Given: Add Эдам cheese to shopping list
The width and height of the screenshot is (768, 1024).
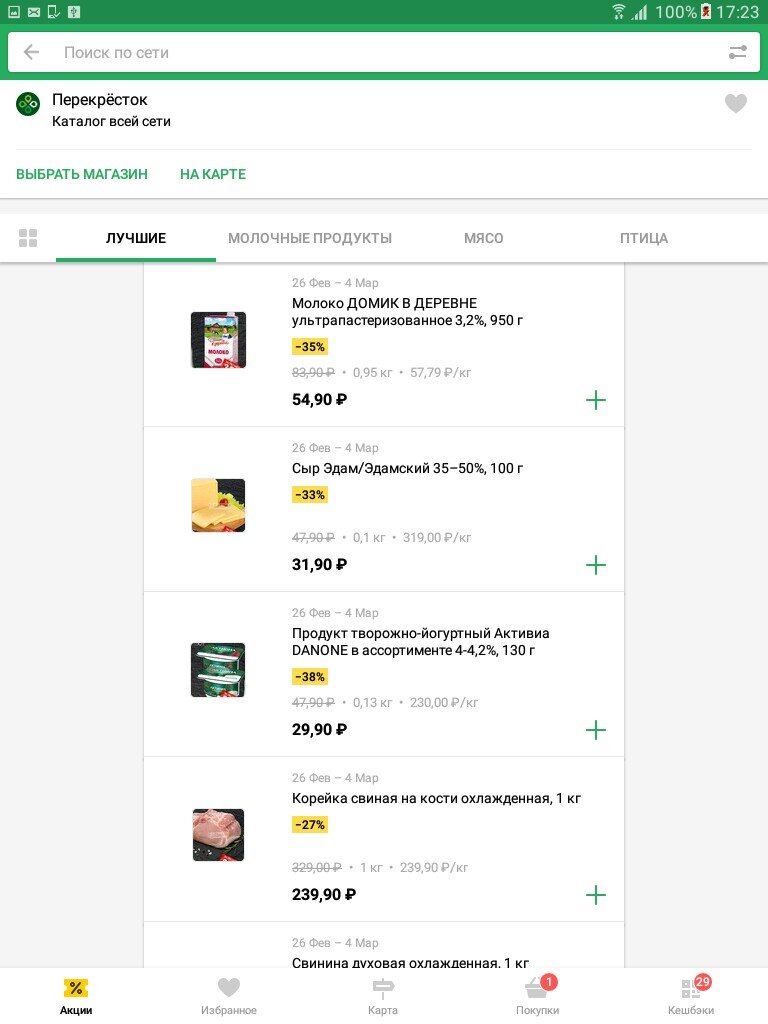Looking at the screenshot, I should (x=596, y=565).
